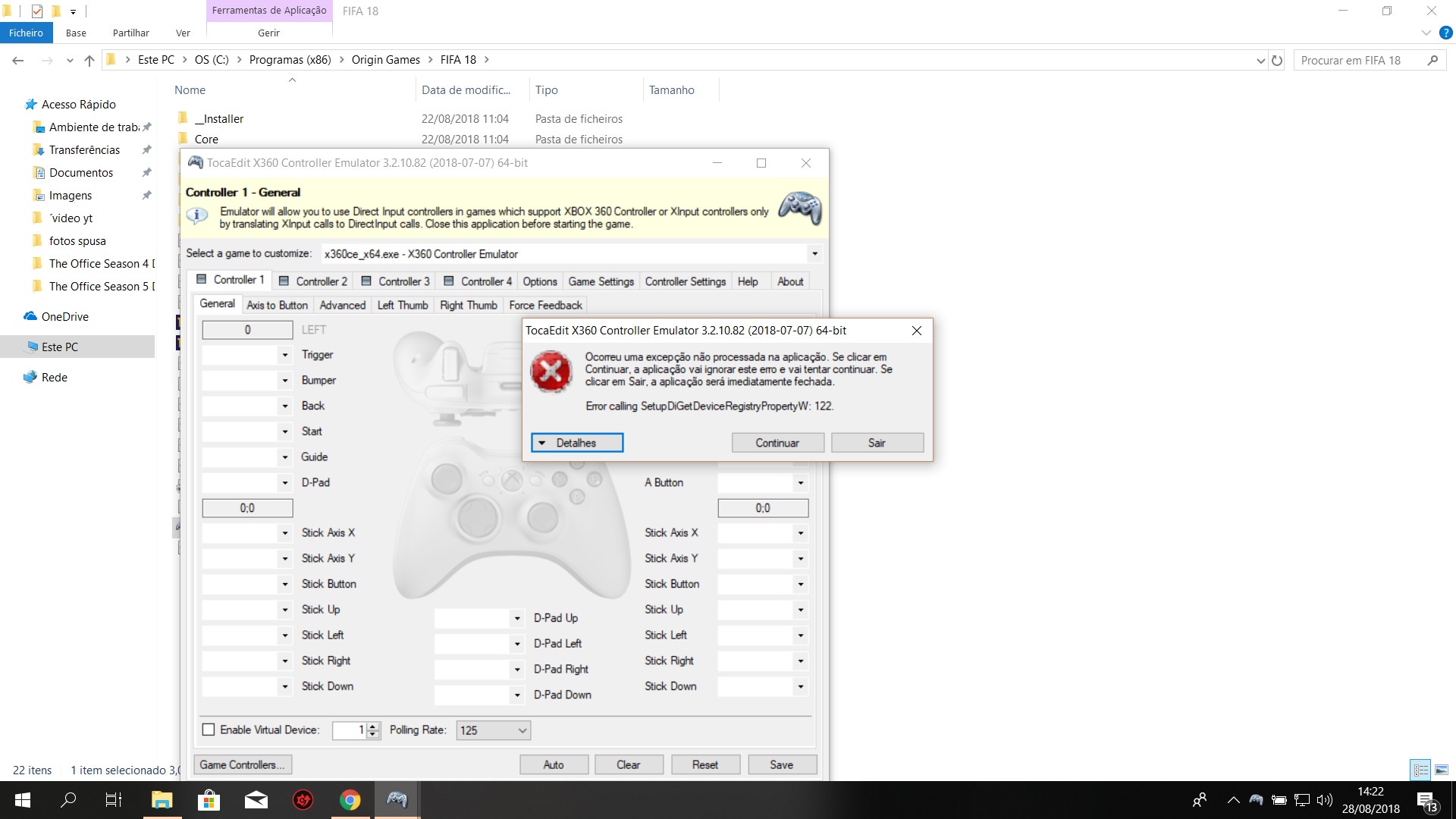The image size is (1456, 819).
Task: Increment the virtual device number spinner
Action: [x=372, y=726]
